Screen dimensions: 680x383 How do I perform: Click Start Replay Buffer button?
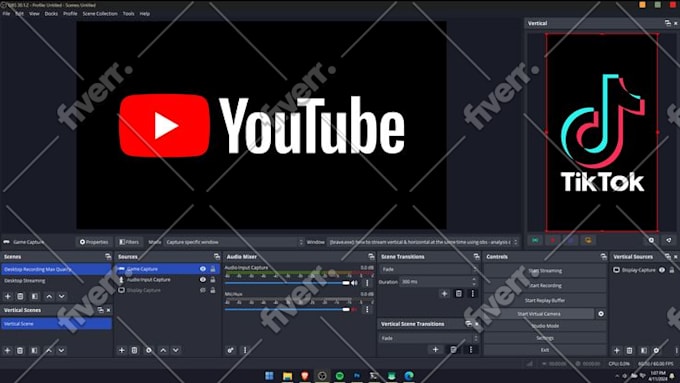click(x=545, y=300)
